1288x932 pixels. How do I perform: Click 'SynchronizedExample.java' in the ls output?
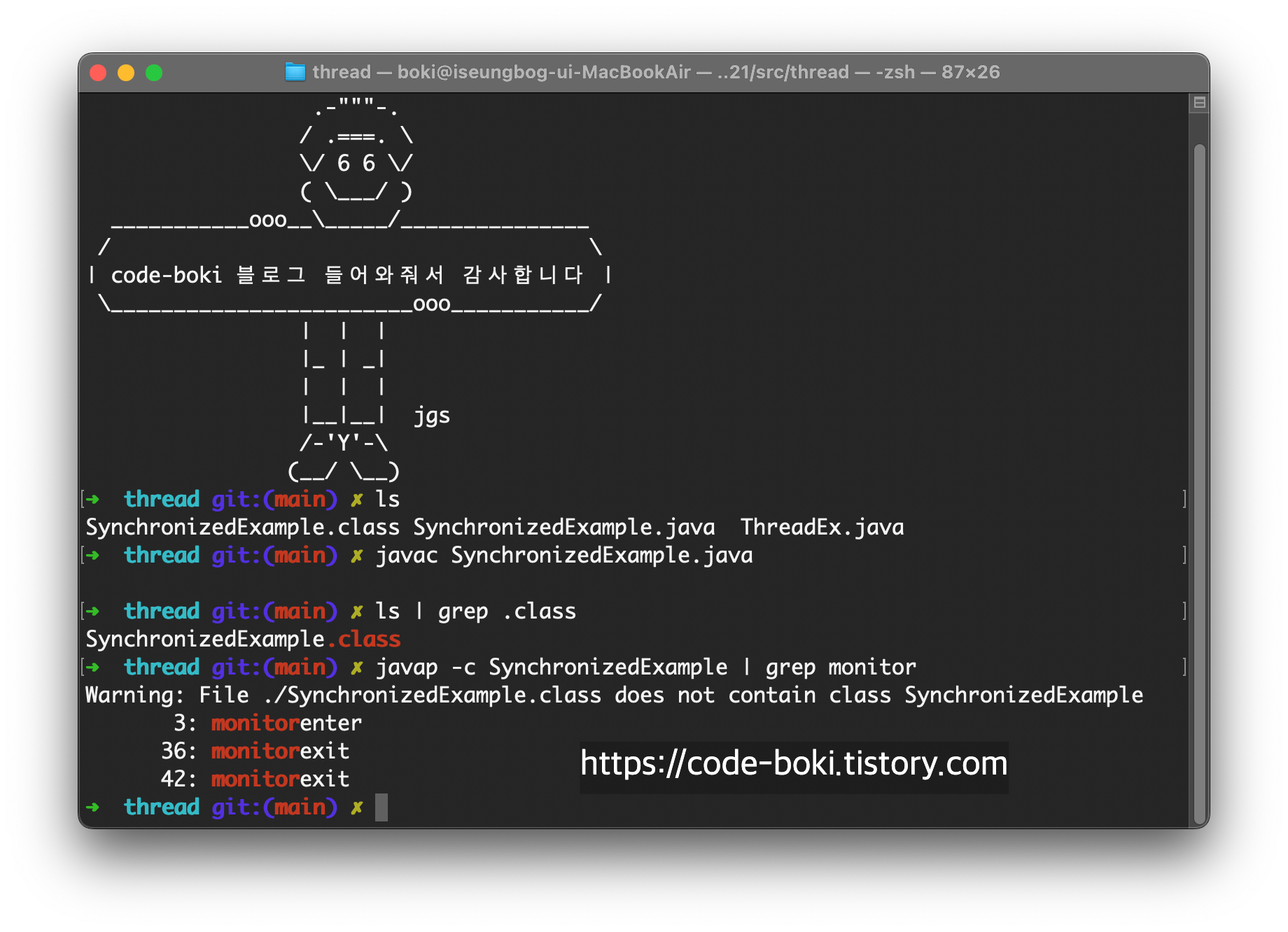coord(564,527)
